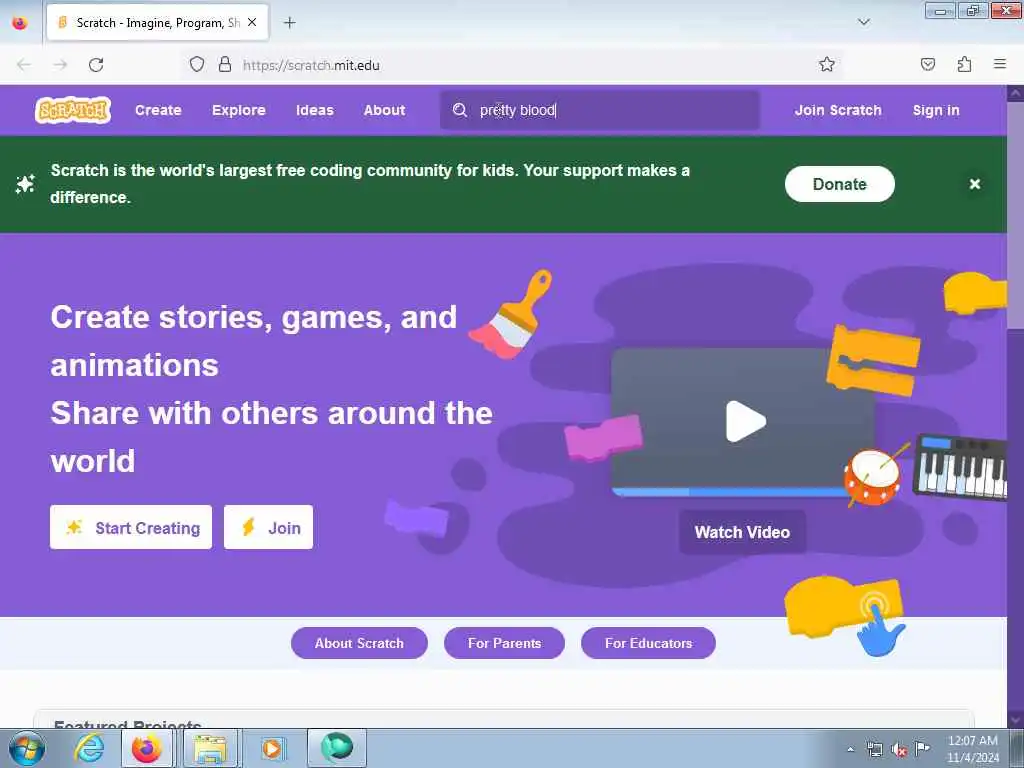Focus the search field containing pretty blood
Screen dimensions: 1024x768
click(x=600, y=110)
